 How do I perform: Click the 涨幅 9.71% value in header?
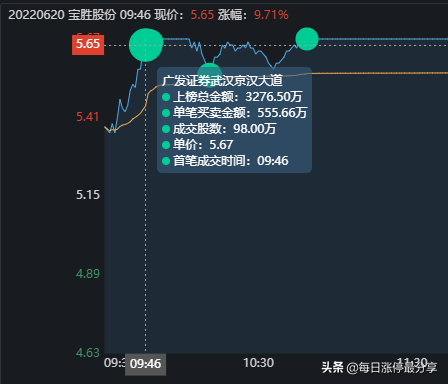271,15
